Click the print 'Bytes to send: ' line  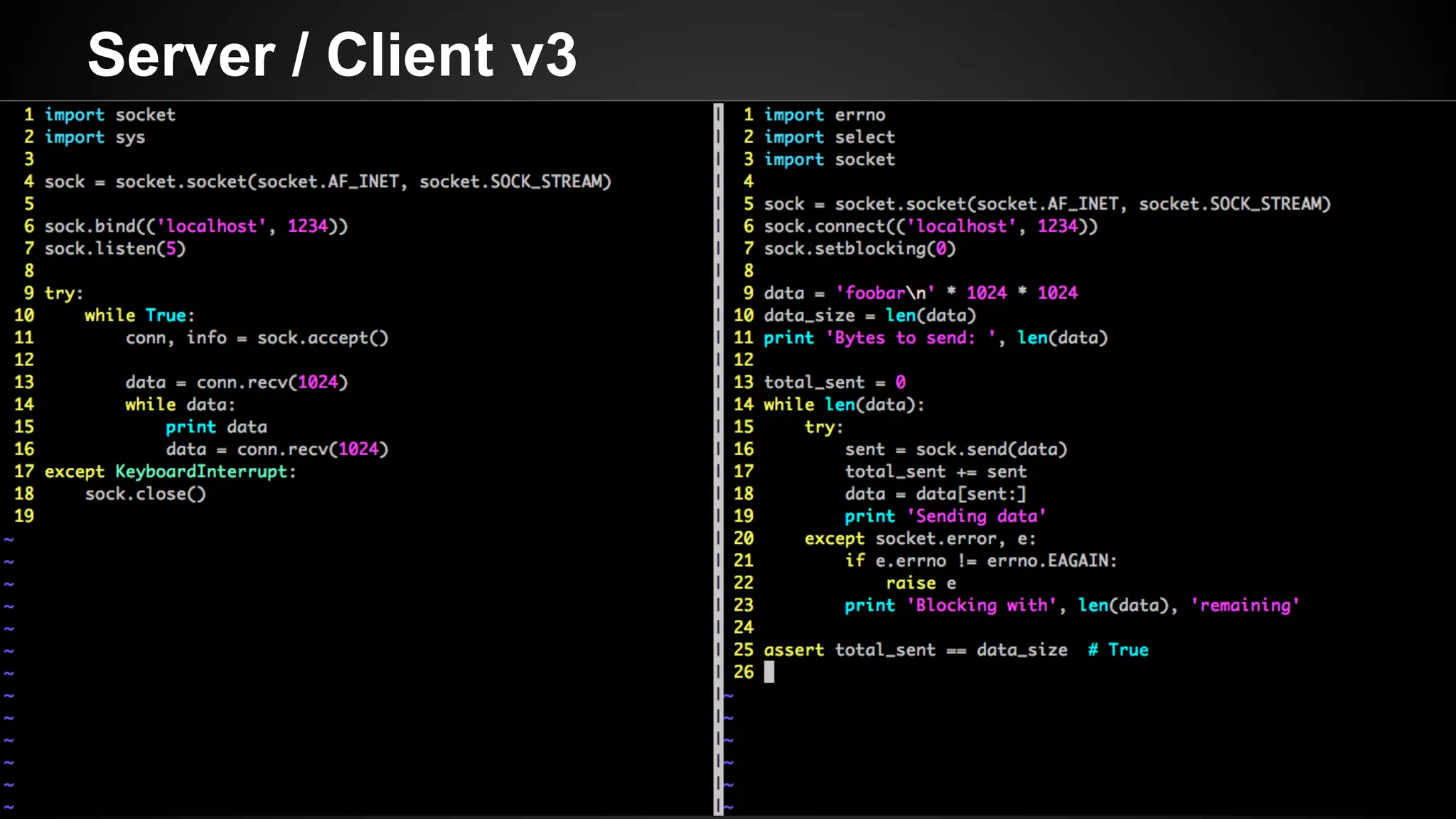click(x=936, y=338)
